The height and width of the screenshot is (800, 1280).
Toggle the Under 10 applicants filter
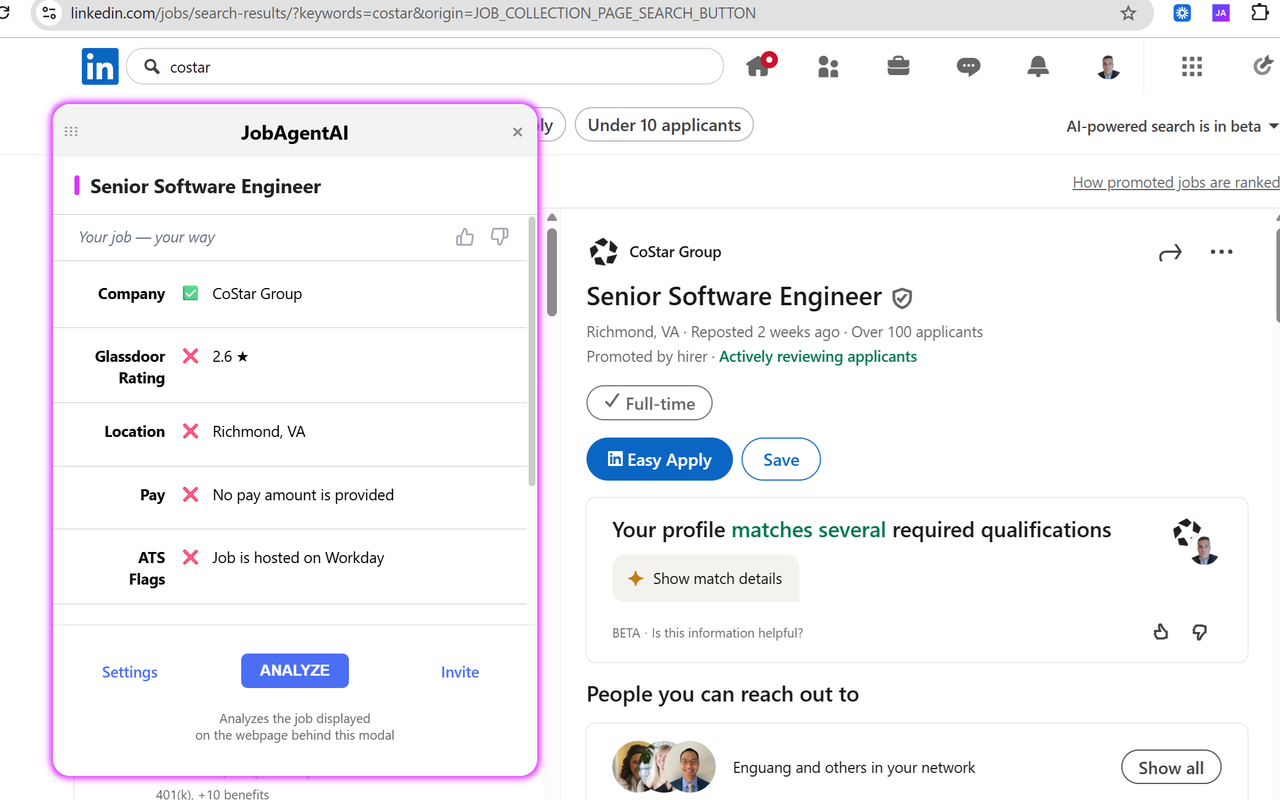(664, 125)
